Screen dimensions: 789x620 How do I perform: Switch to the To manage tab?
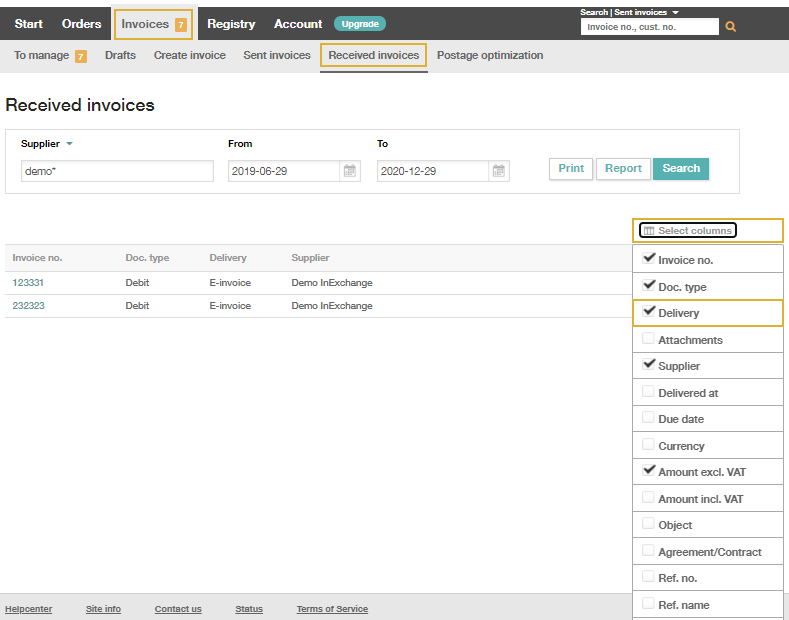coord(41,55)
